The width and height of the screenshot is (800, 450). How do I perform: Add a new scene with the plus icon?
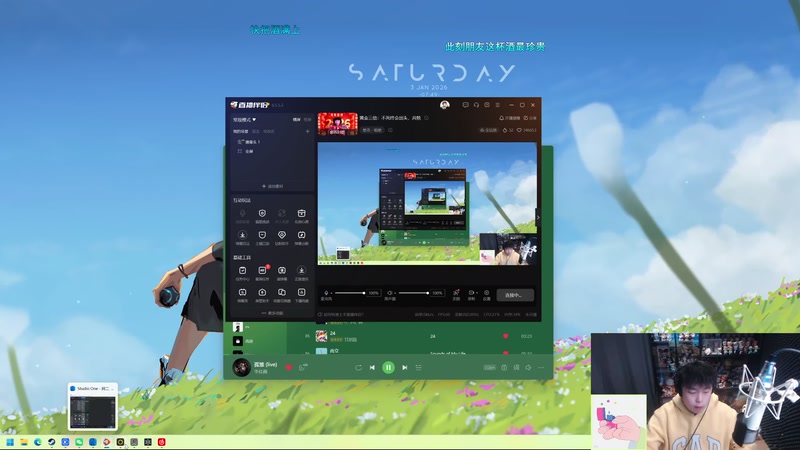point(307,131)
